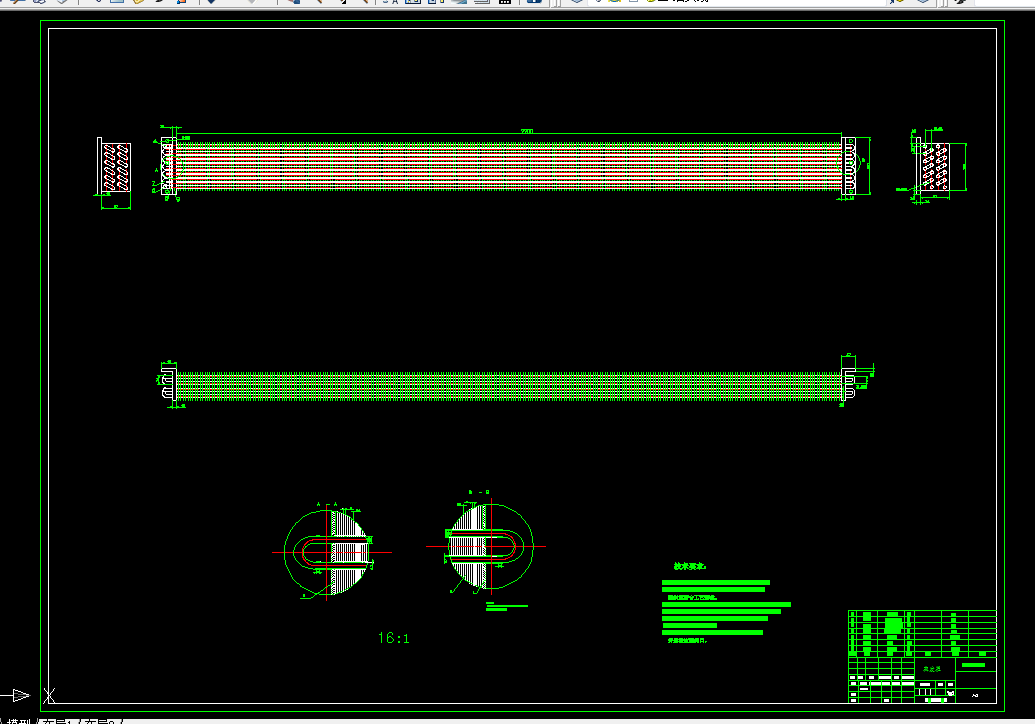Select the 2200 length dimension text
This screenshot has width=1035, height=724.
527,131
